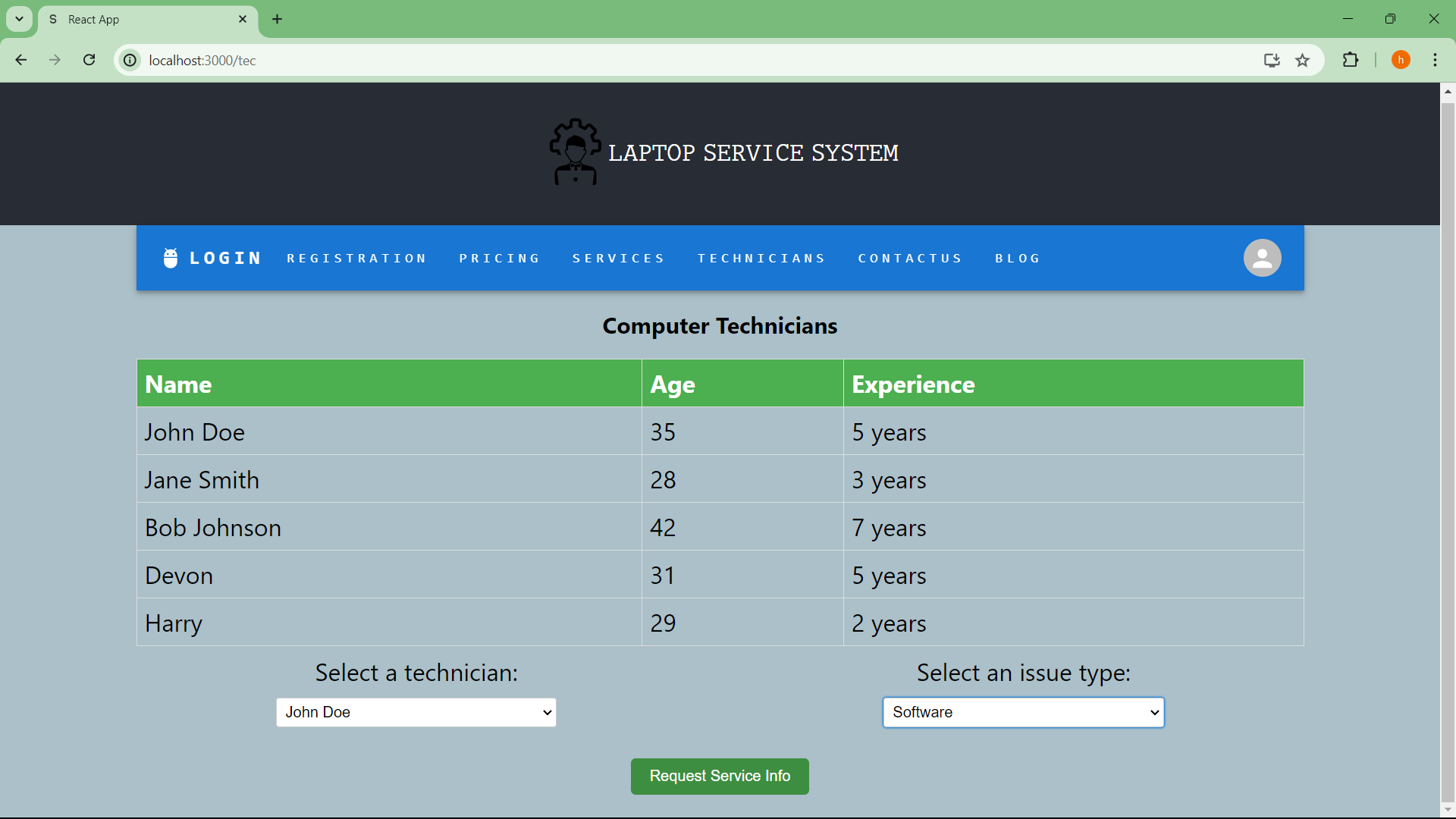Click the user avatar icon in navbar
1456x819 pixels.
(1262, 258)
